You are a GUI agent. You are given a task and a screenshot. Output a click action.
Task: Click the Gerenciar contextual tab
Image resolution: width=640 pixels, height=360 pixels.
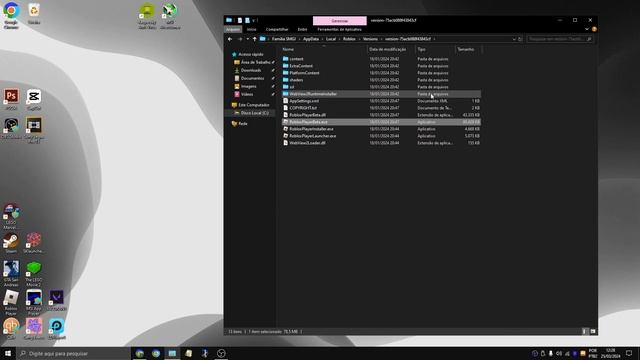click(x=340, y=20)
